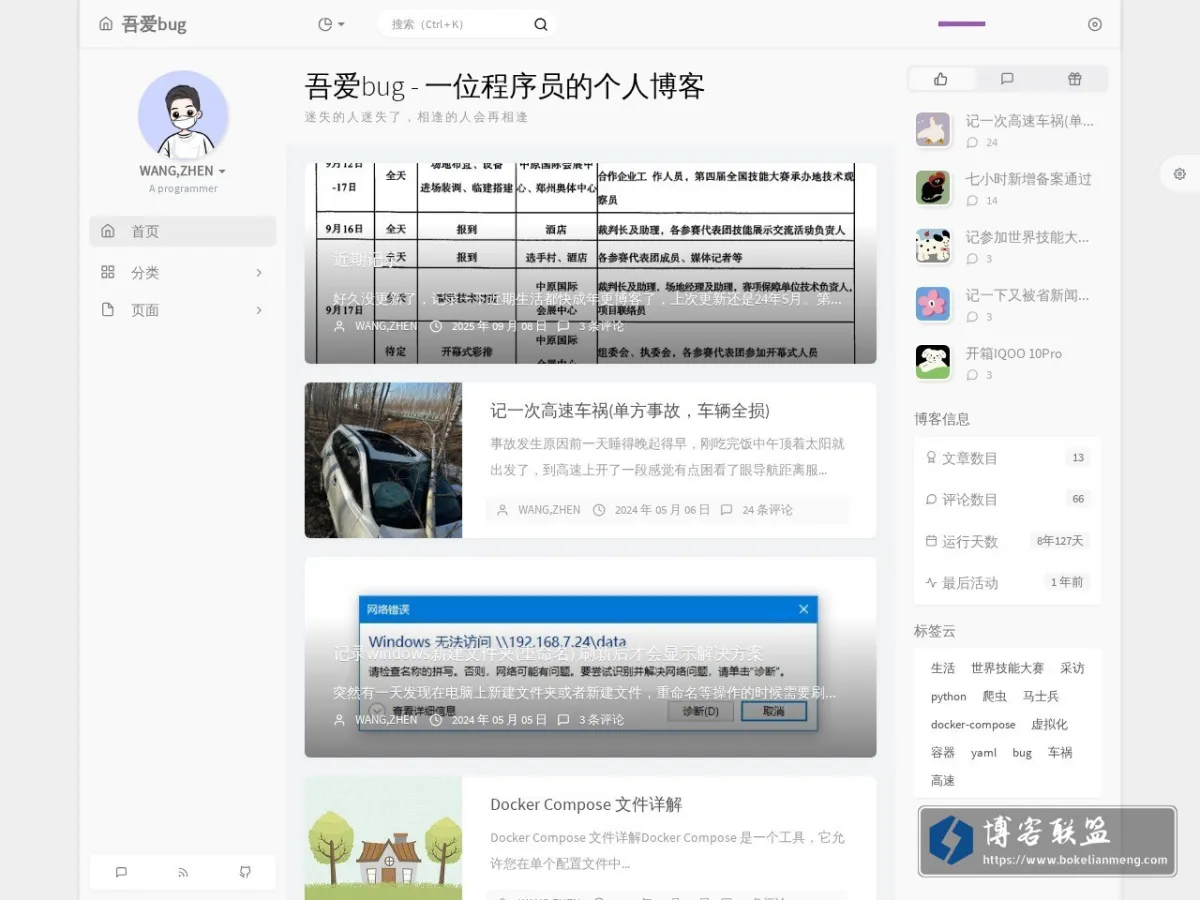1200x900 pixels.
Task: Click the 高速 tag
Action: pos(943,780)
